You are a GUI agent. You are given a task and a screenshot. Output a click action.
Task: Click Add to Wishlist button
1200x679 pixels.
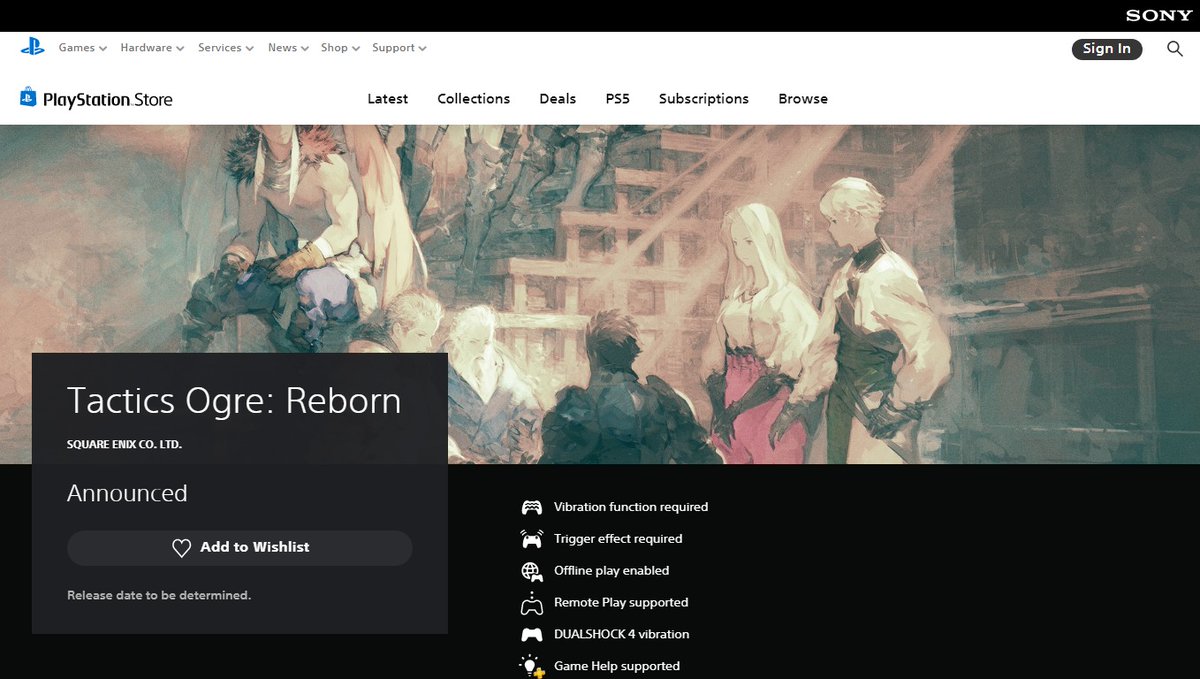pos(239,548)
